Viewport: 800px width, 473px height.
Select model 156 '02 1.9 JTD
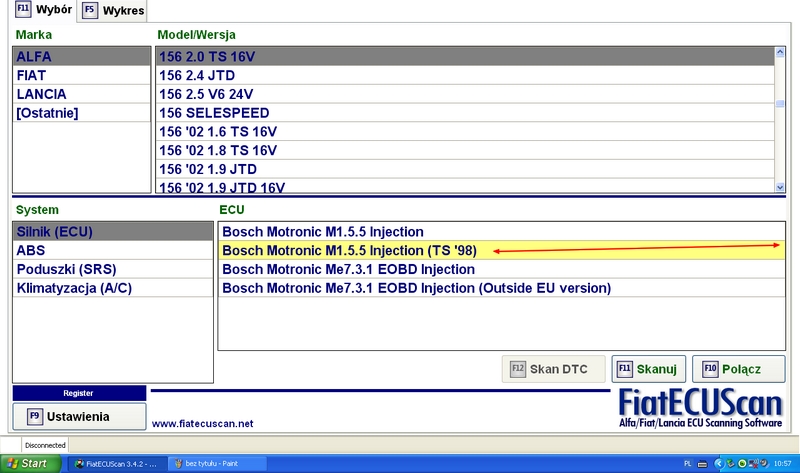(x=465, y=169)
